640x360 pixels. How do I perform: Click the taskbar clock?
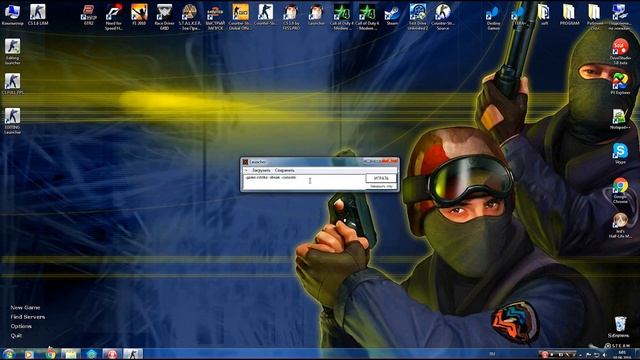622,354
